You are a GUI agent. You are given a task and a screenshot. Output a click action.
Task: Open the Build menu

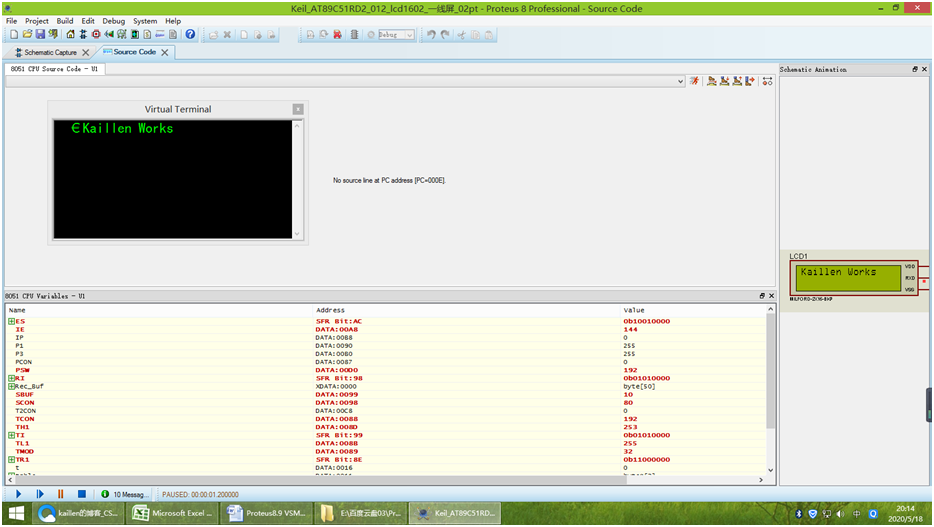[65, 21]
